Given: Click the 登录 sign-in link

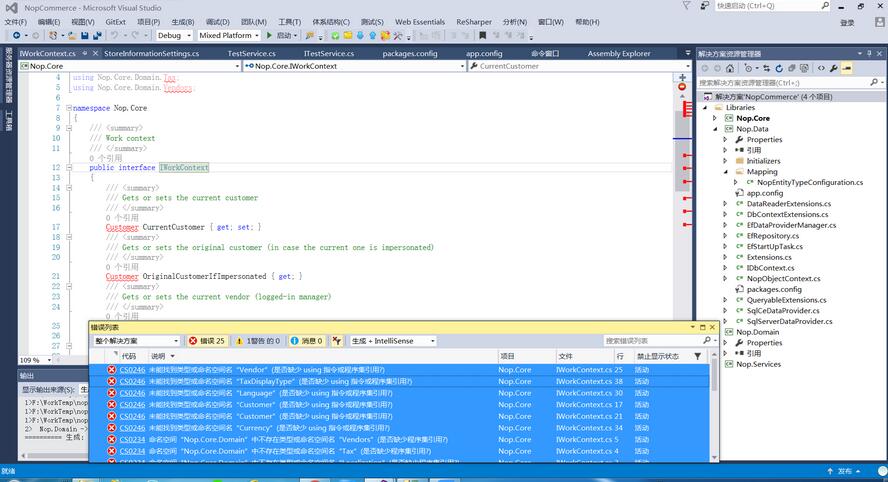Looking at the screenshot, I should pyautogui.click(x=847, y=22).
